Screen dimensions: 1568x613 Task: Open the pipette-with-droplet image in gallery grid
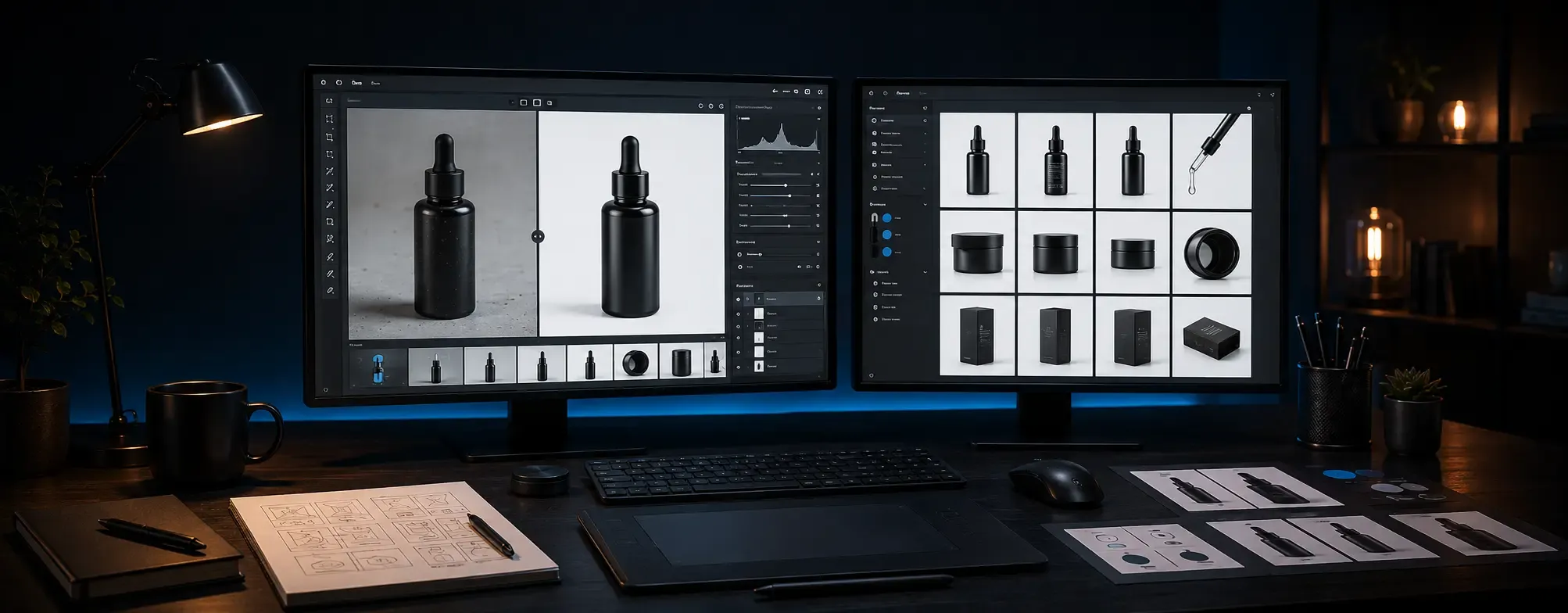(1212, 160)
